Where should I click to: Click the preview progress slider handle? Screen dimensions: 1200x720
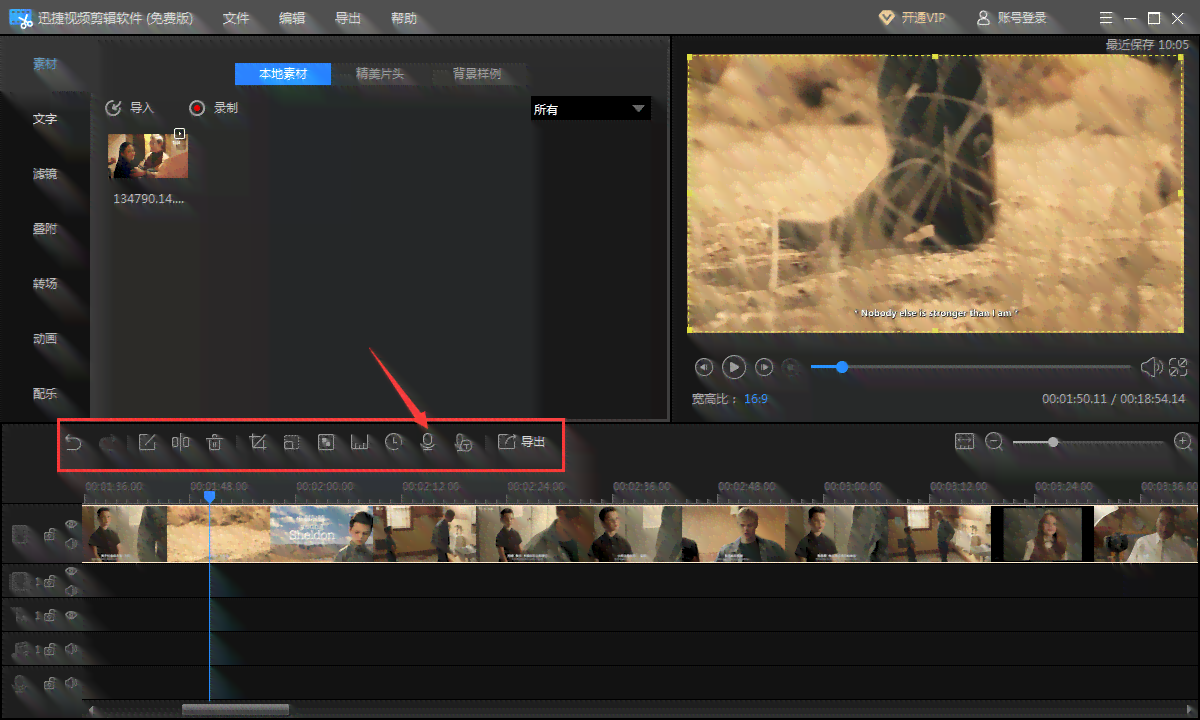click(x=842, y=367)
